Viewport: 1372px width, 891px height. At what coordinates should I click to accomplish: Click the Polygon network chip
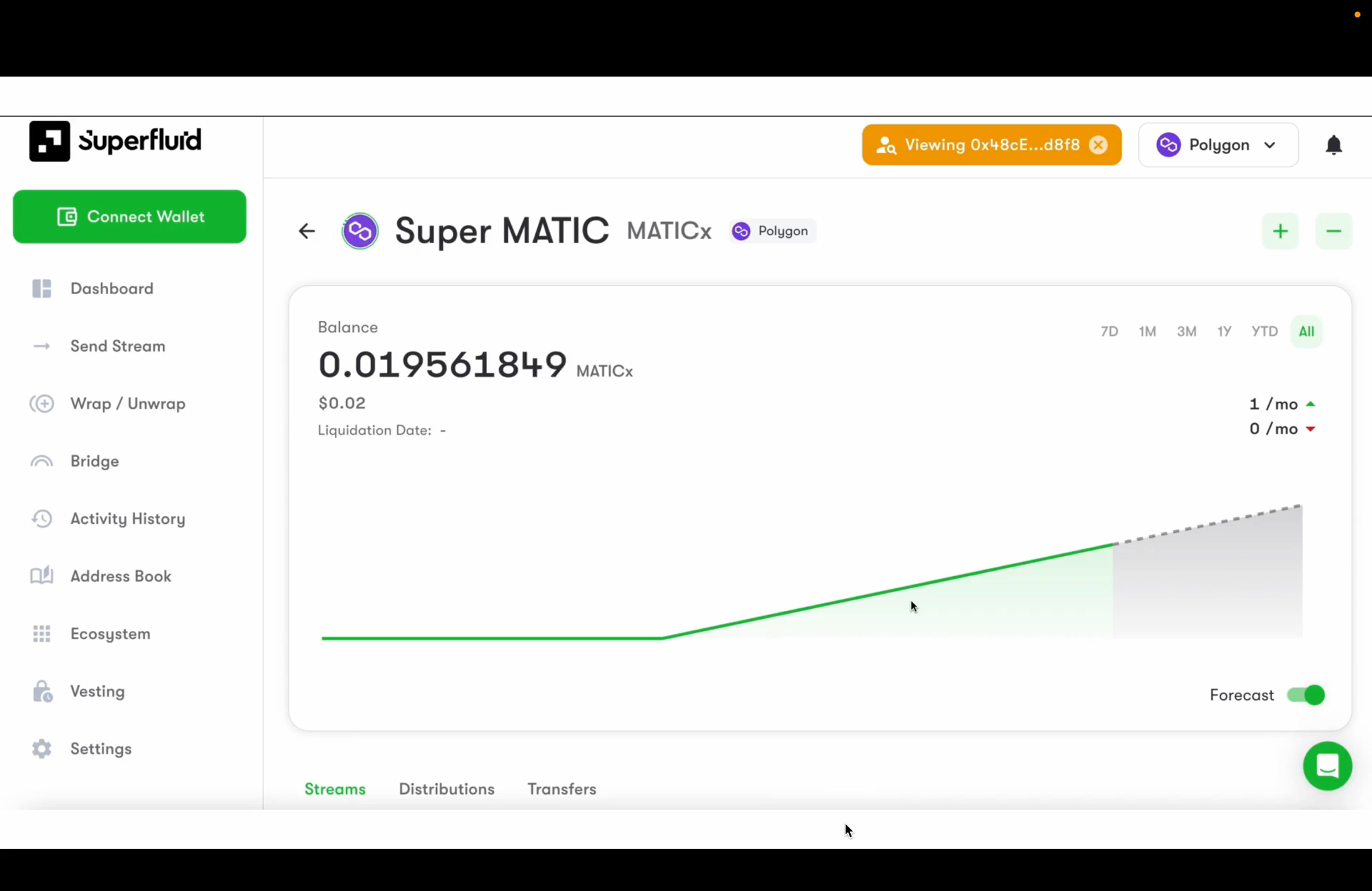tap(772, 231)
